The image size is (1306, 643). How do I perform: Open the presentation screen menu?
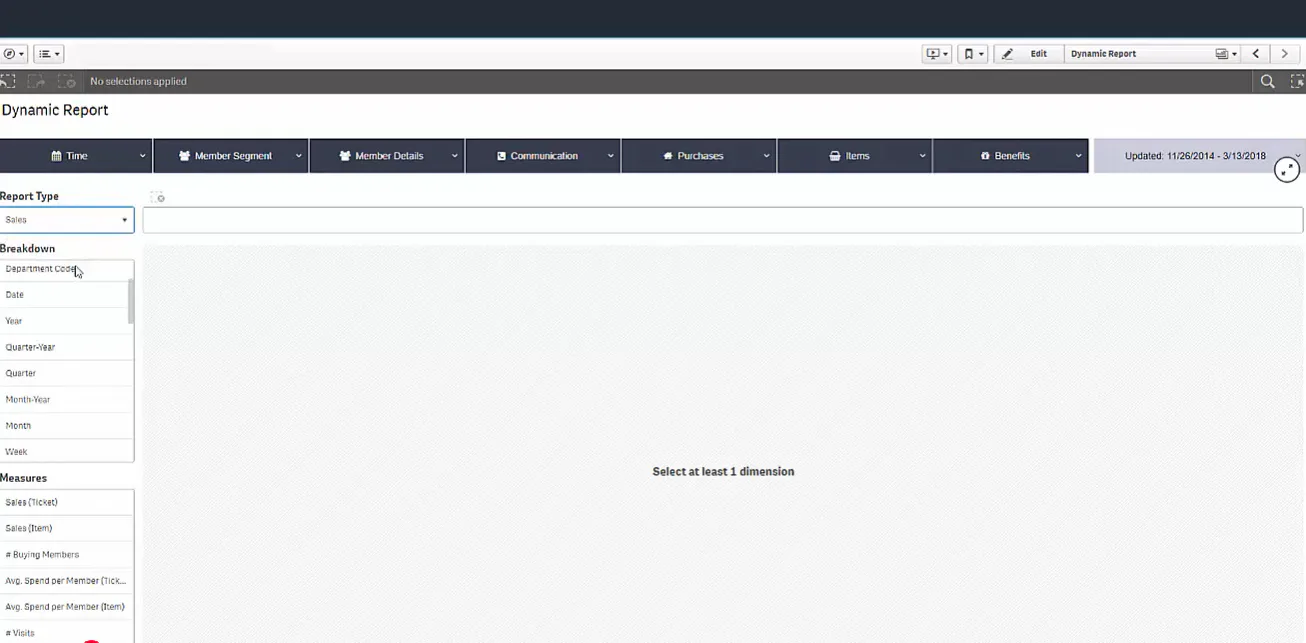coord(937,54)
